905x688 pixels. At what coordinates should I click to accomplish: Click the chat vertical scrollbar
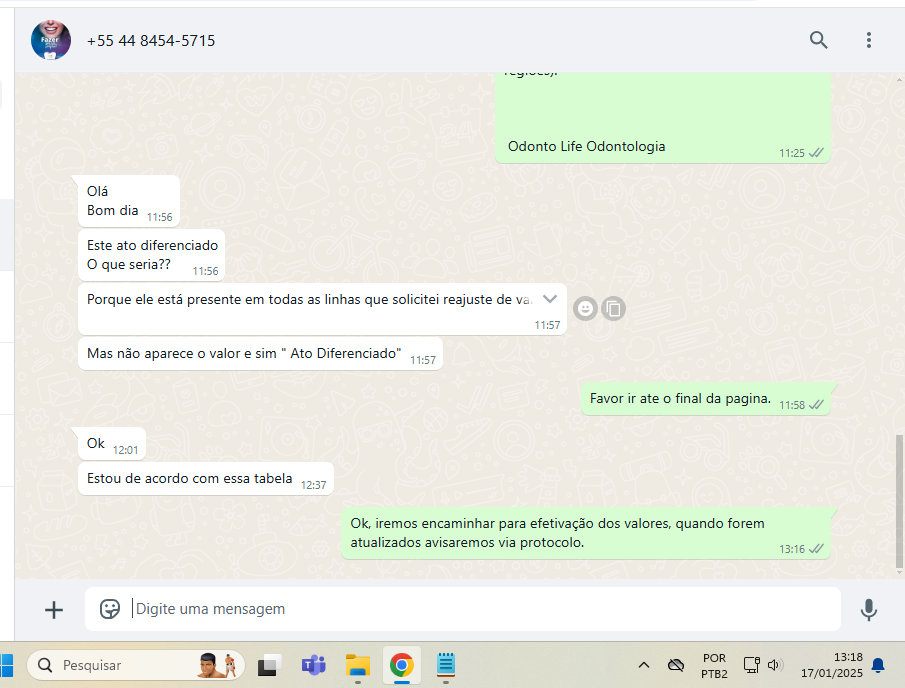coord(899,502)
